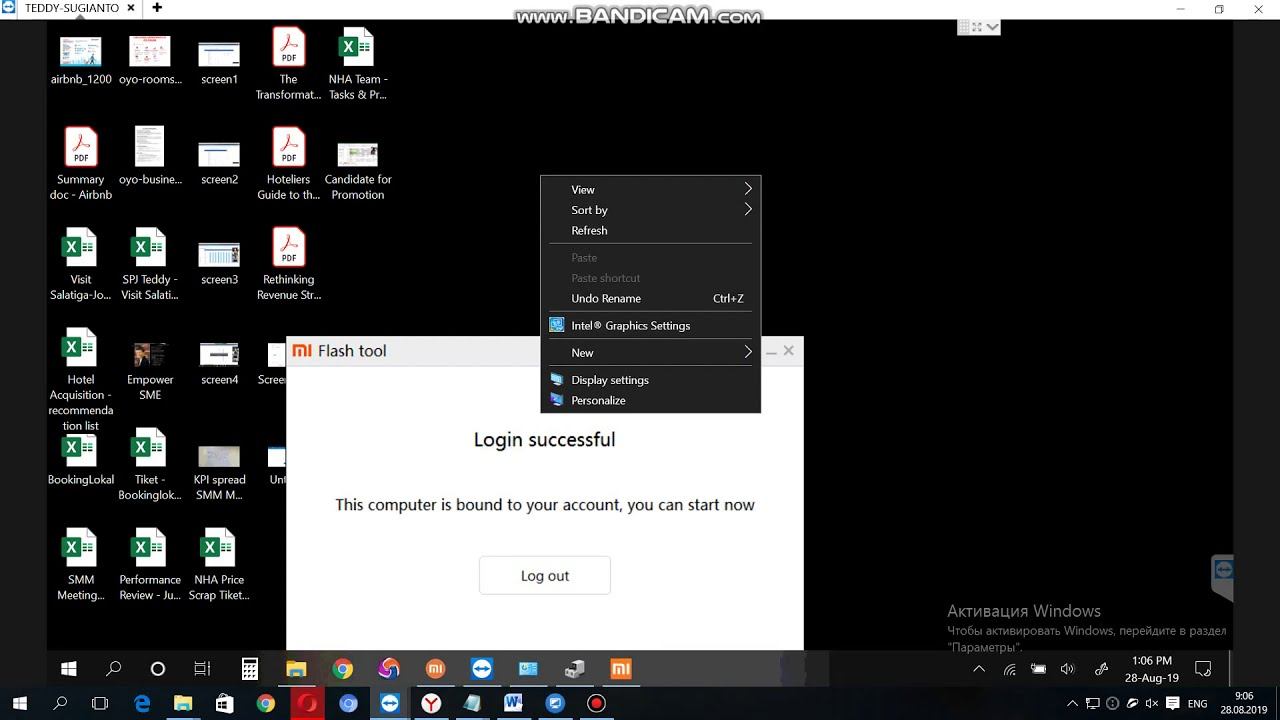Screen dimensions: 1280x720
Task: Click remote volume speaker tray icon
Action: [x=1067, y=669]
